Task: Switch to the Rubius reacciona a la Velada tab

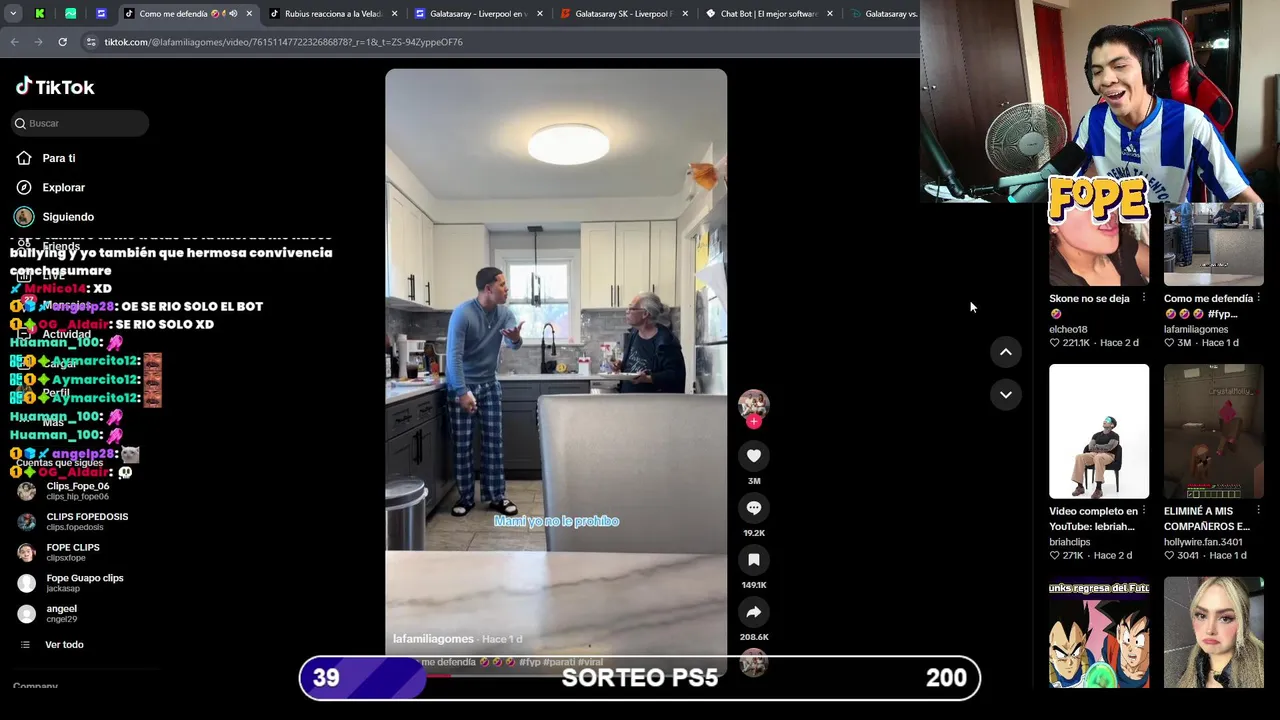Action: coord(333,14)
